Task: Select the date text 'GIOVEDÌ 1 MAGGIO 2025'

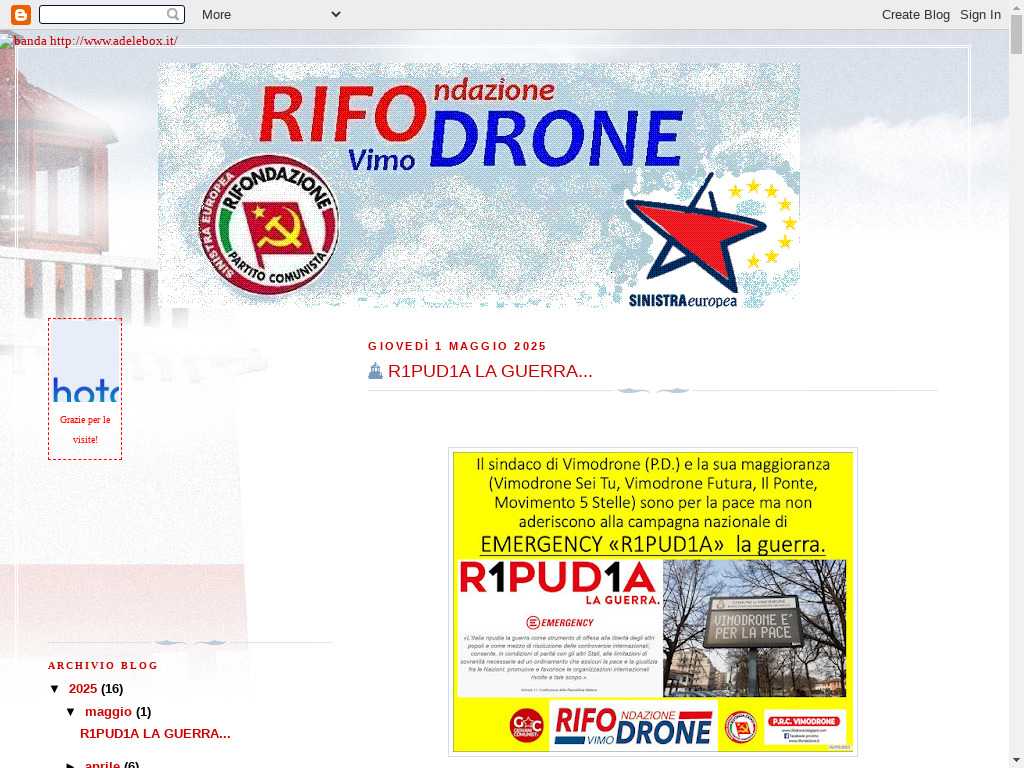Action: [x=457, y=346]
